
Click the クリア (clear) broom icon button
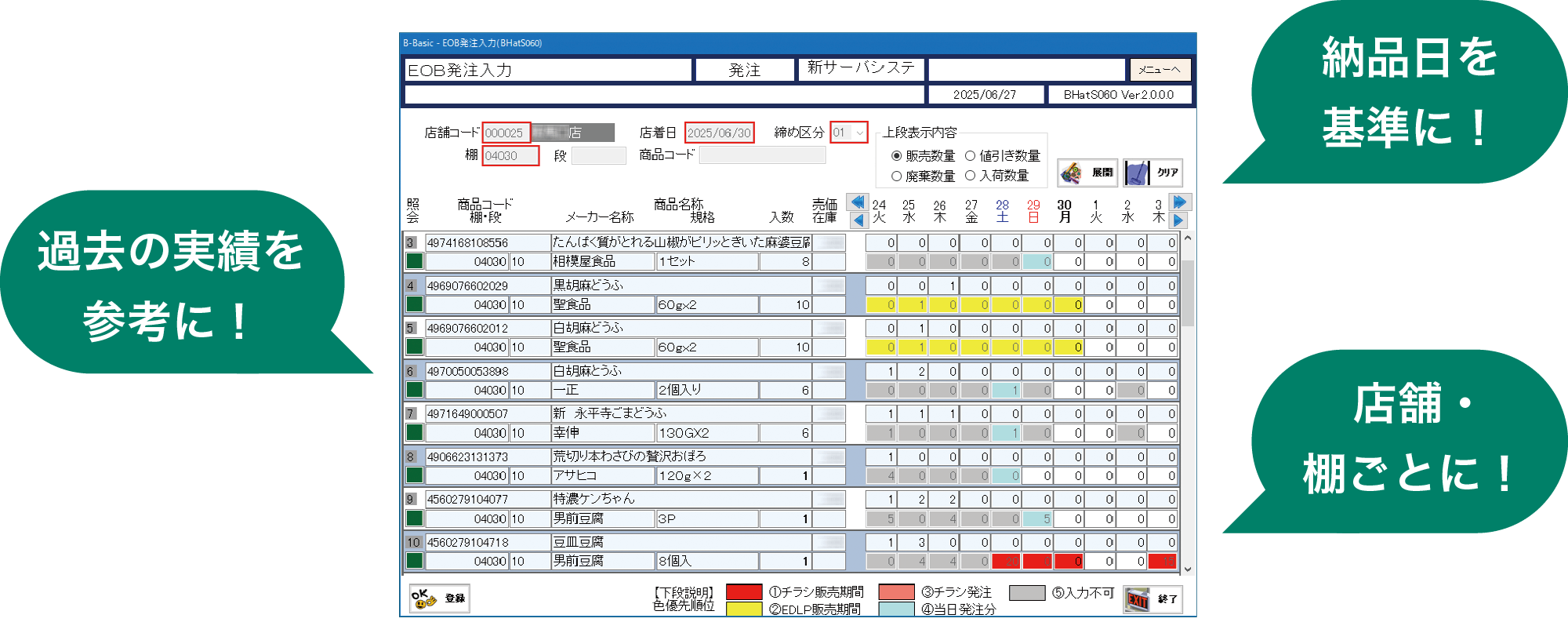[x=1152, y=173]
